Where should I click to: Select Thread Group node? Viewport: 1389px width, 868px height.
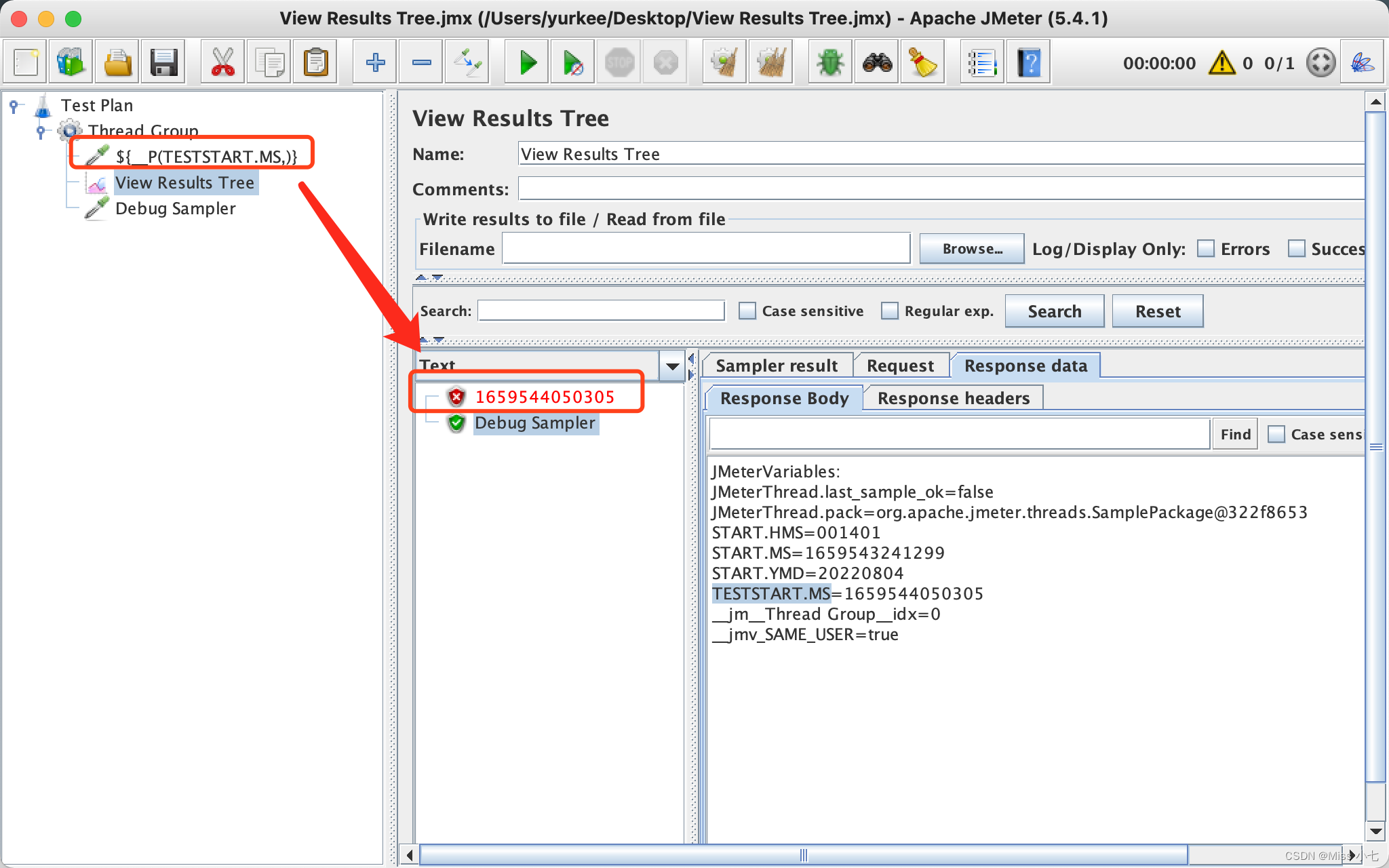pyautogui.click(x=143, y=130)
